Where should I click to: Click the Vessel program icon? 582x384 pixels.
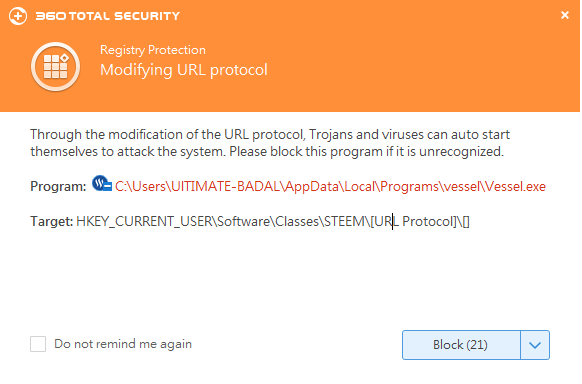tap(102, 184)
